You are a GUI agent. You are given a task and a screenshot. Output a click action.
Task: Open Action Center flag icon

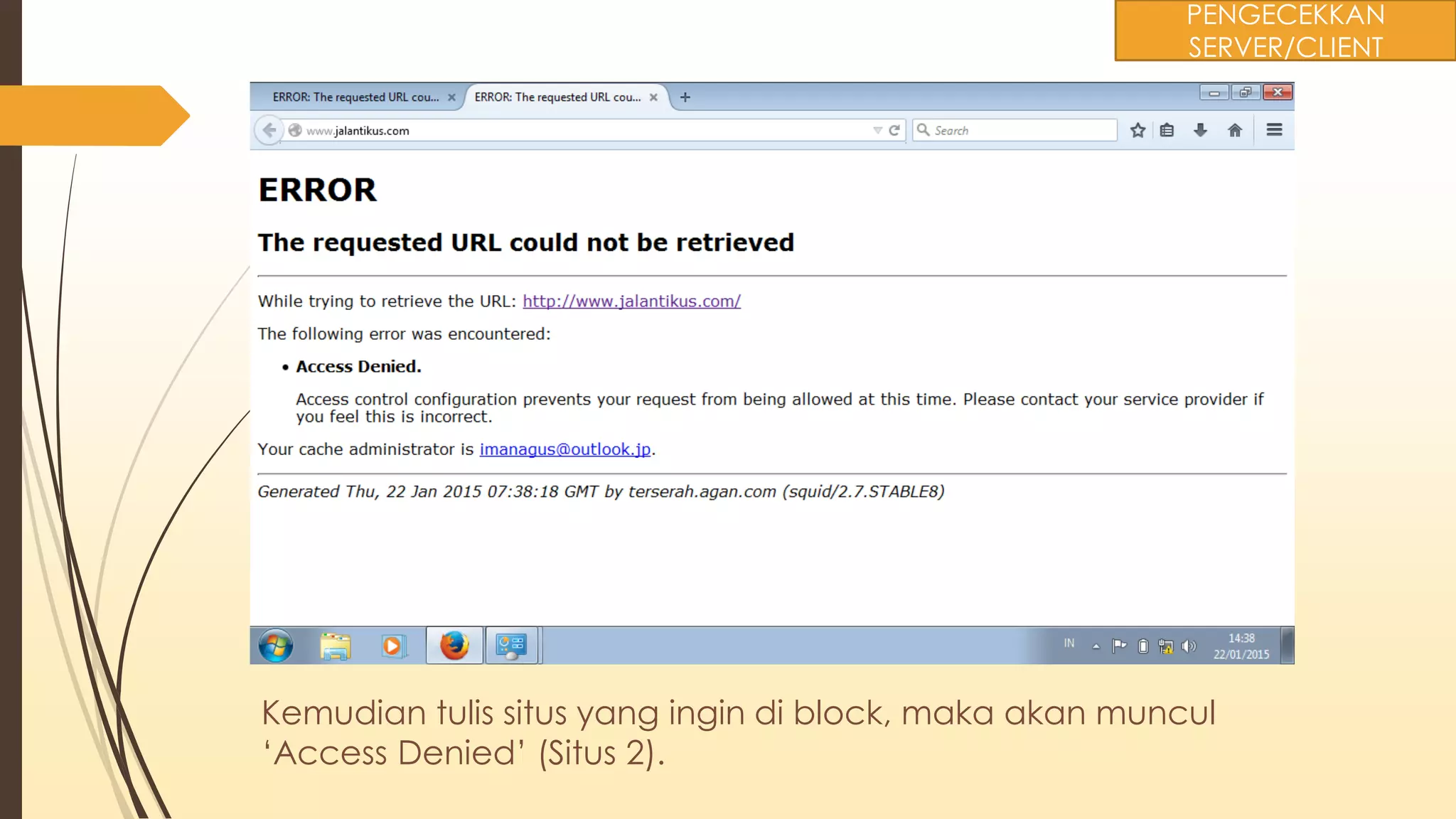point(1119,646)
